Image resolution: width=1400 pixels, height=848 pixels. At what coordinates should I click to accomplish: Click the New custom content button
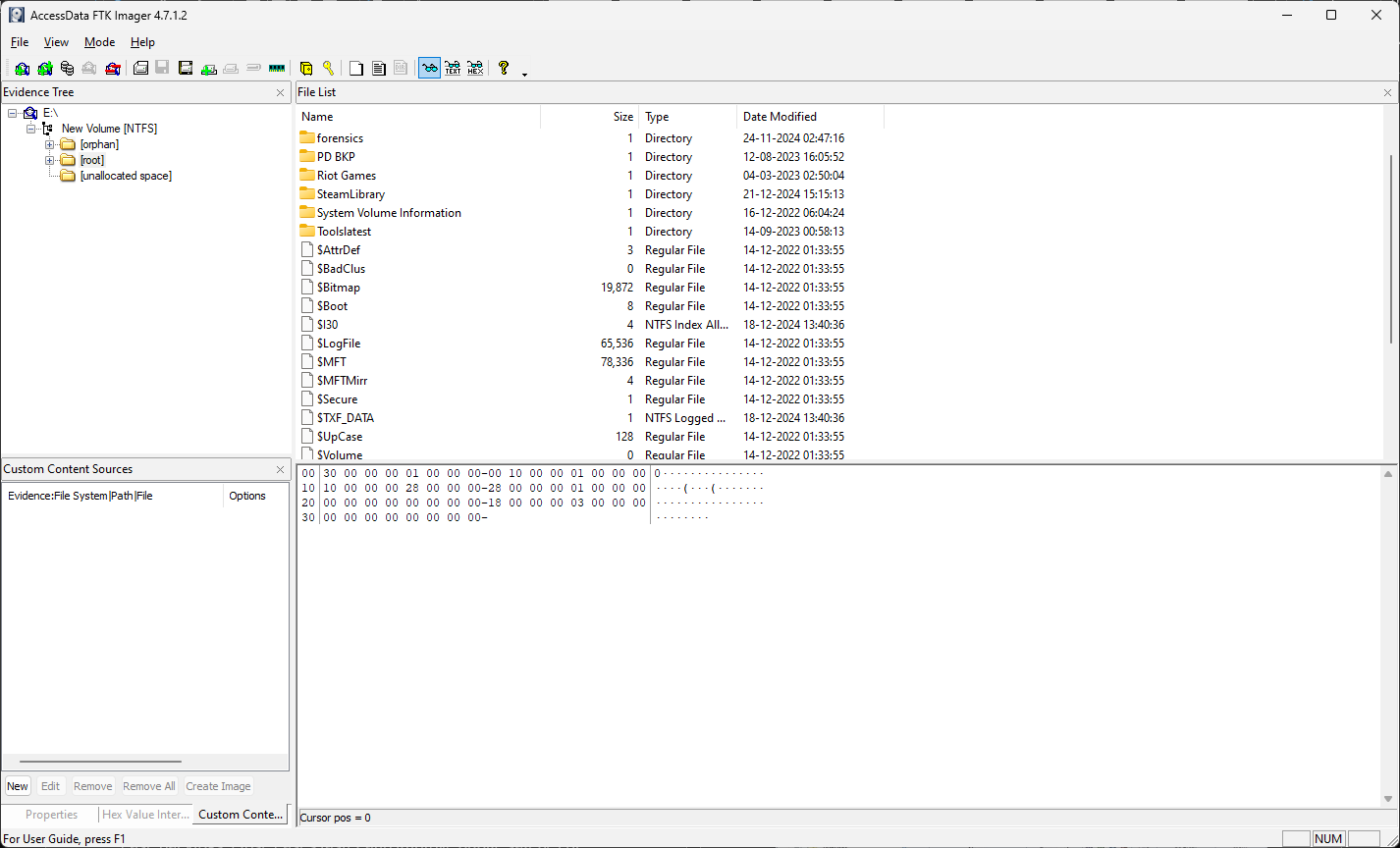click(x=18, y=786)
